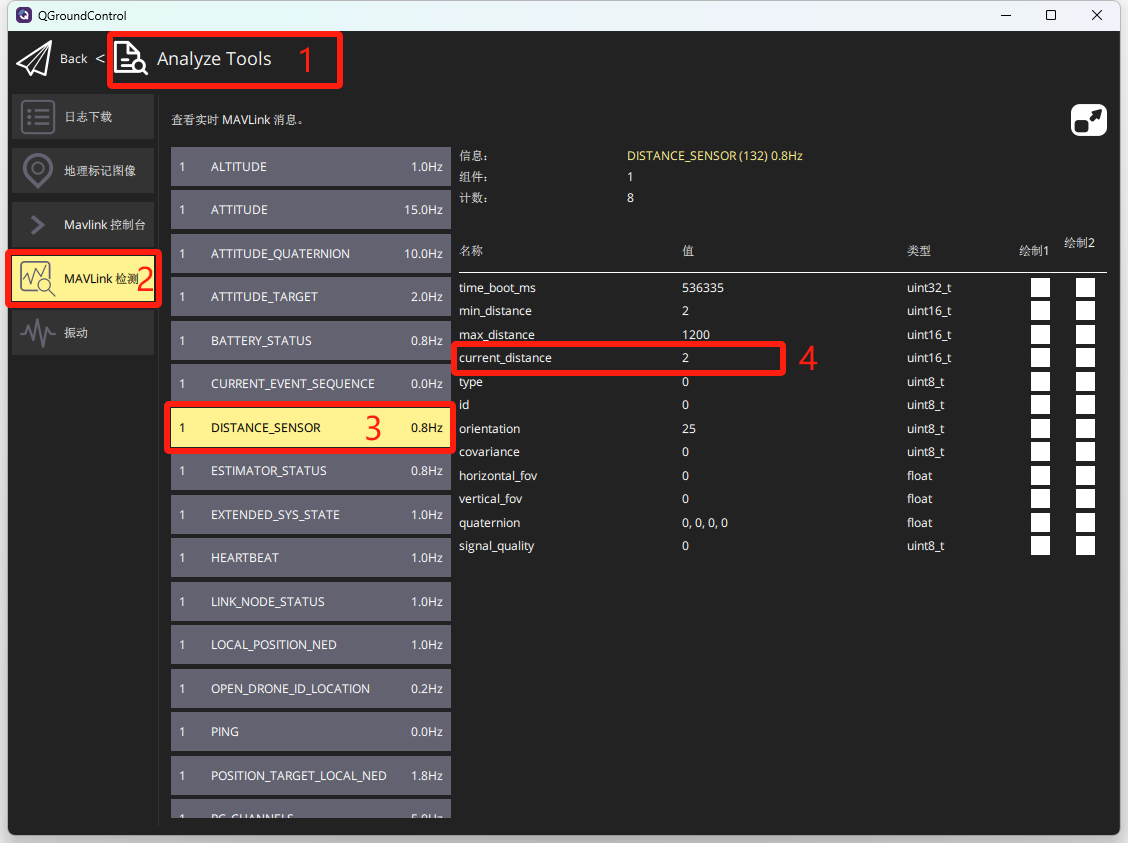Check 绘制1 box for time_boot_ms
1128x843 pixels.
(x=1040, y=288)
